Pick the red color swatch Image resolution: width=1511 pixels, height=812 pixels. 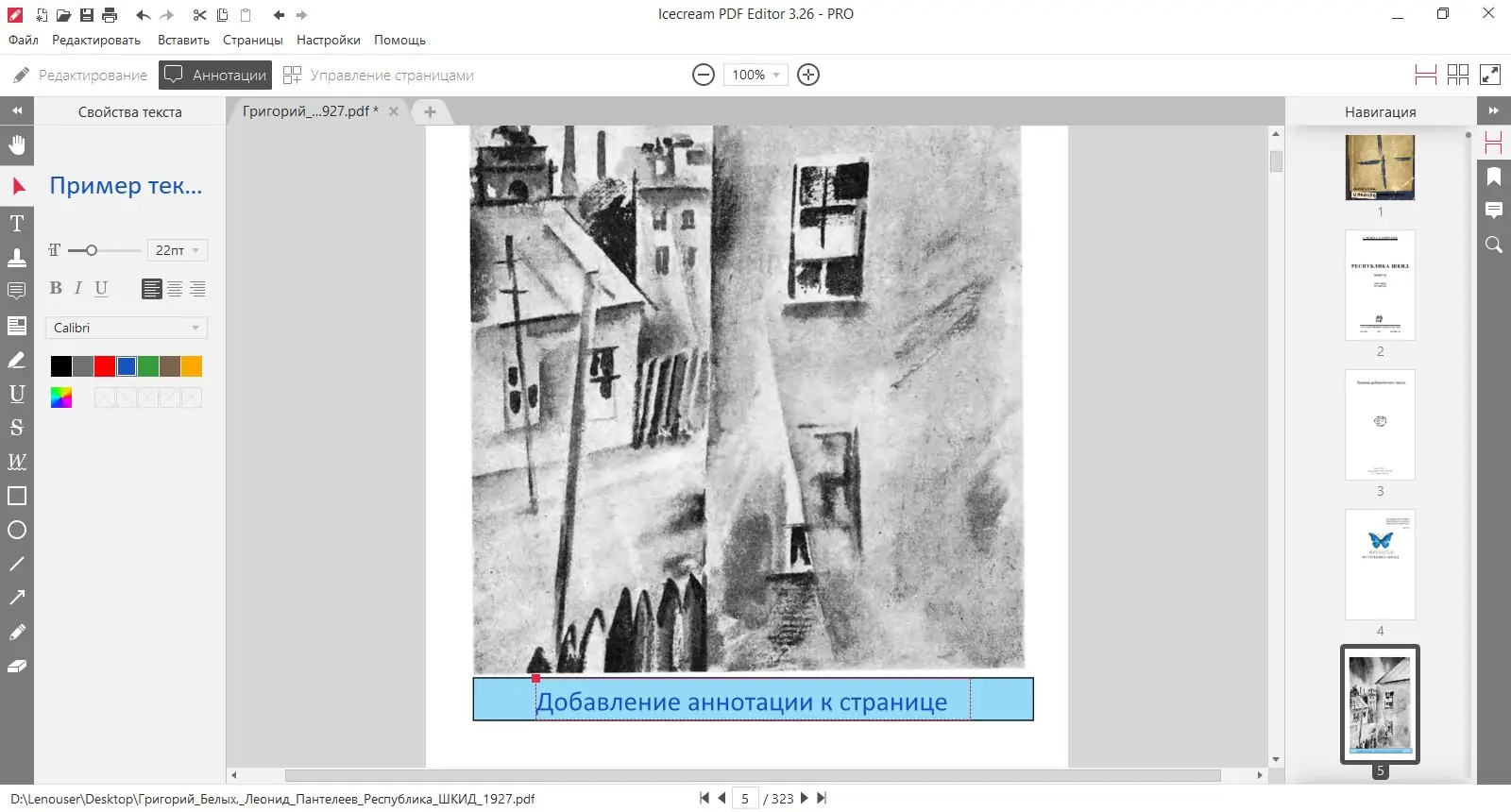105,366
